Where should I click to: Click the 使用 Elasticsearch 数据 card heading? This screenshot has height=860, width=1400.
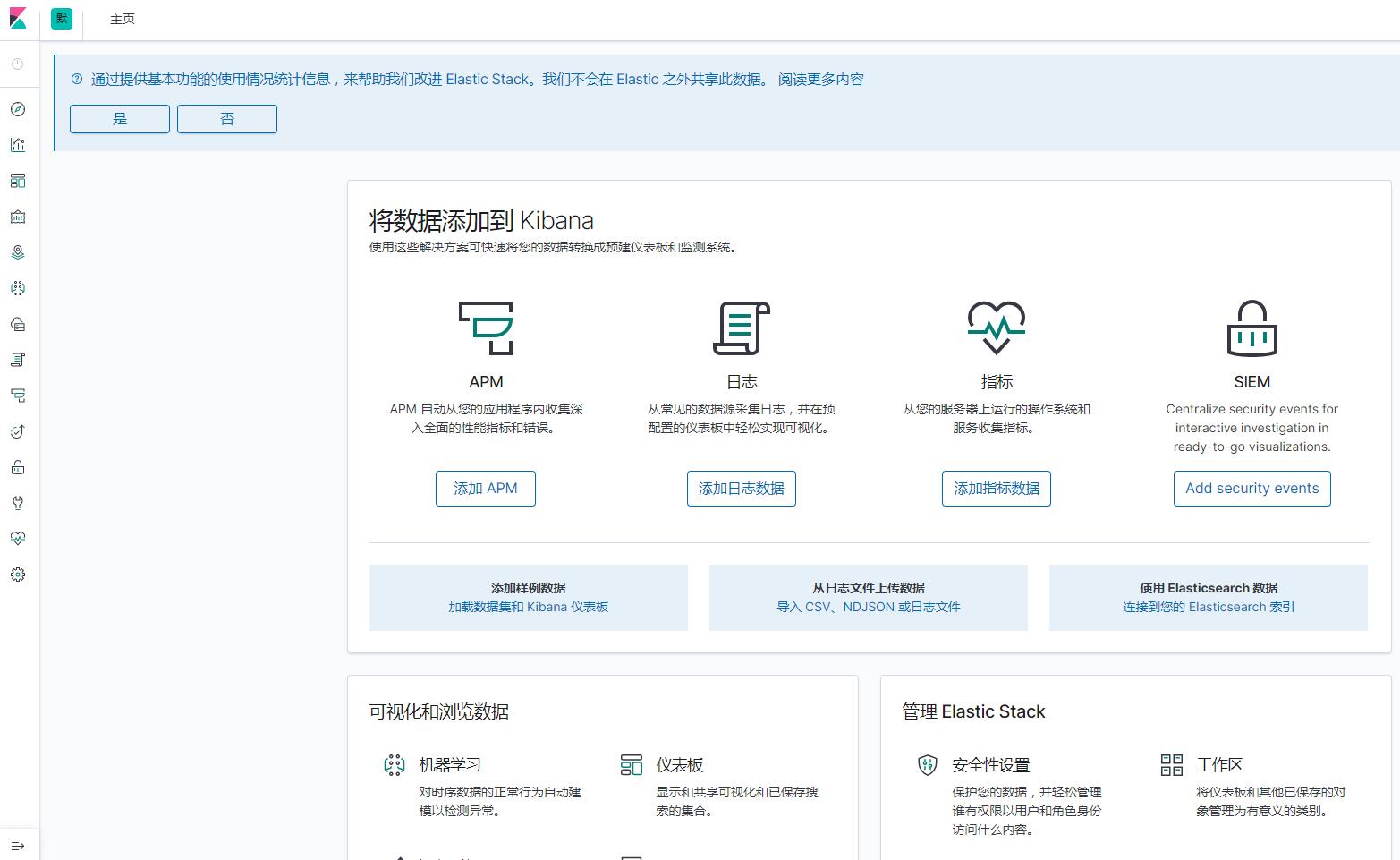coord(1209,588)
